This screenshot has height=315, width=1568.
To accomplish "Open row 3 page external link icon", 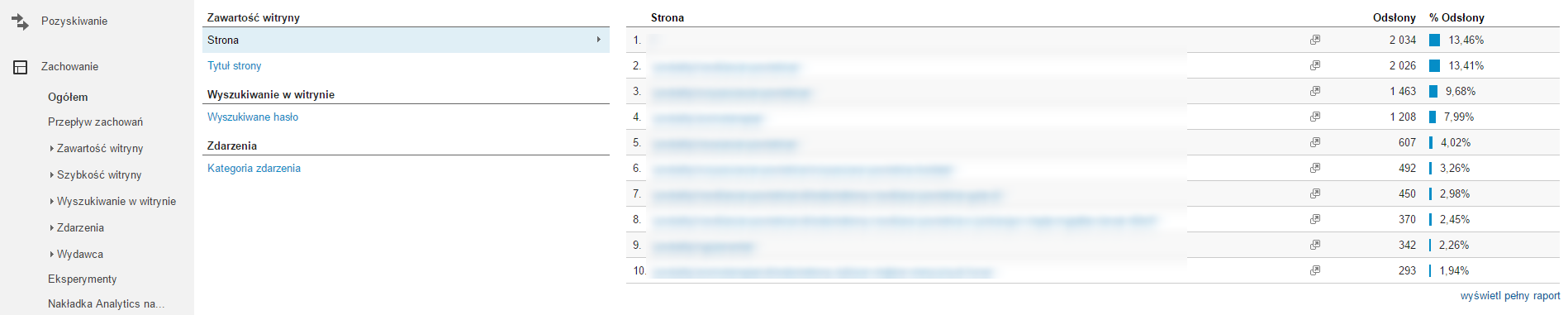I will (1315, 91).
